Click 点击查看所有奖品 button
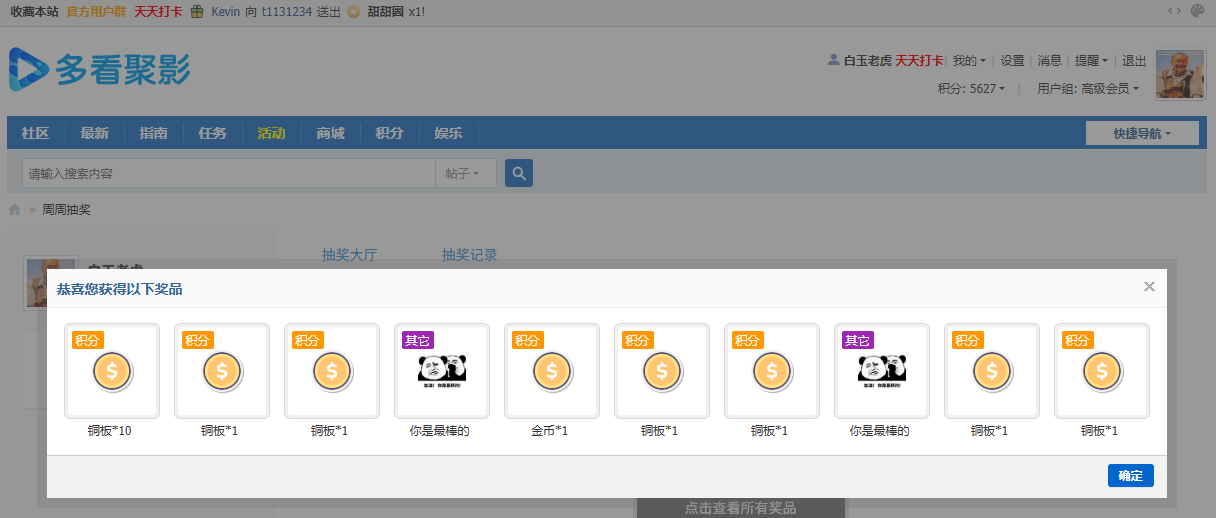The width and height of the screenshot is (1216, 518). 741,508
